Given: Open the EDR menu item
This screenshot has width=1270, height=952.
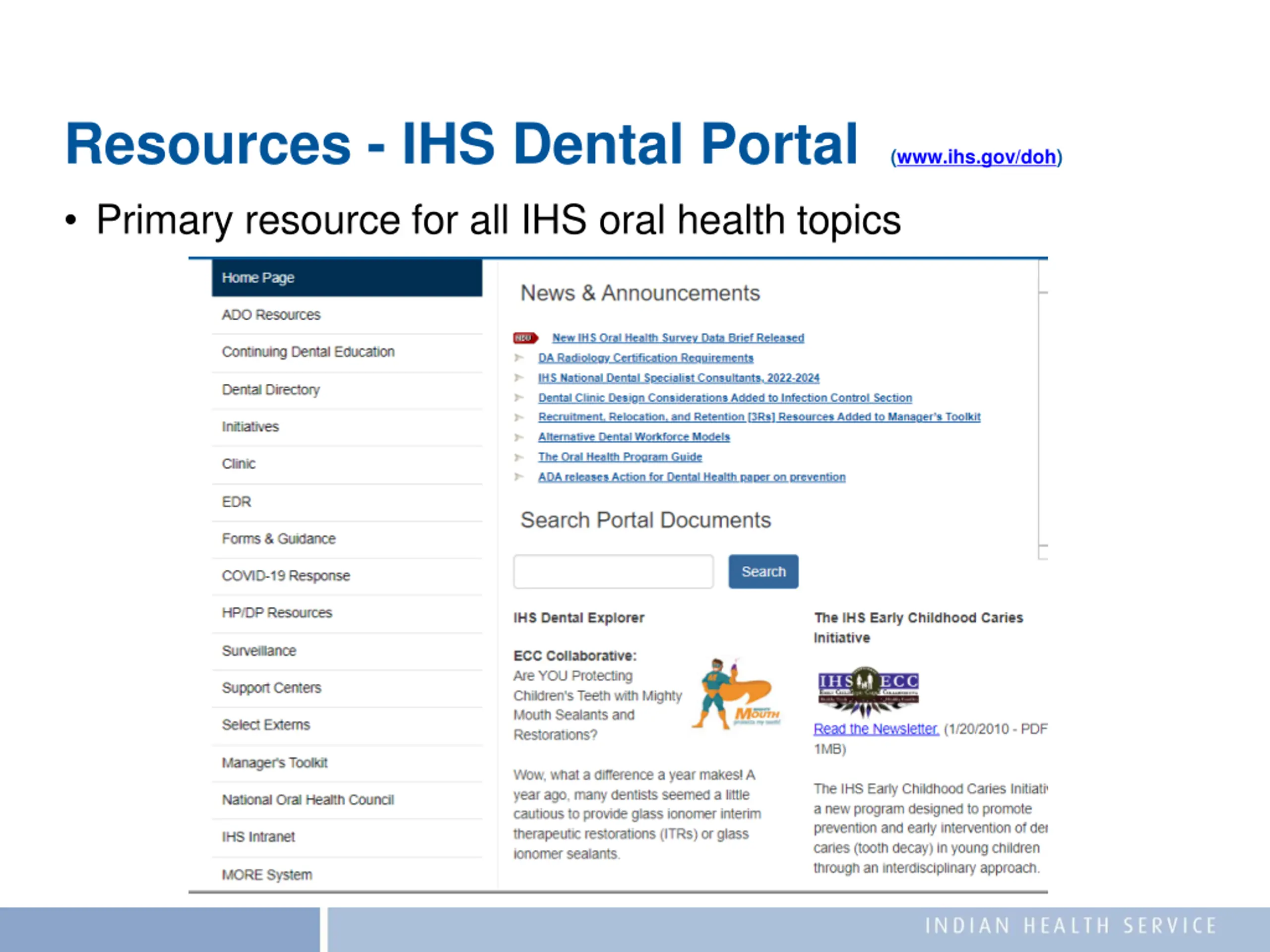Looking at the screenshot, I should tap(347, 502).
